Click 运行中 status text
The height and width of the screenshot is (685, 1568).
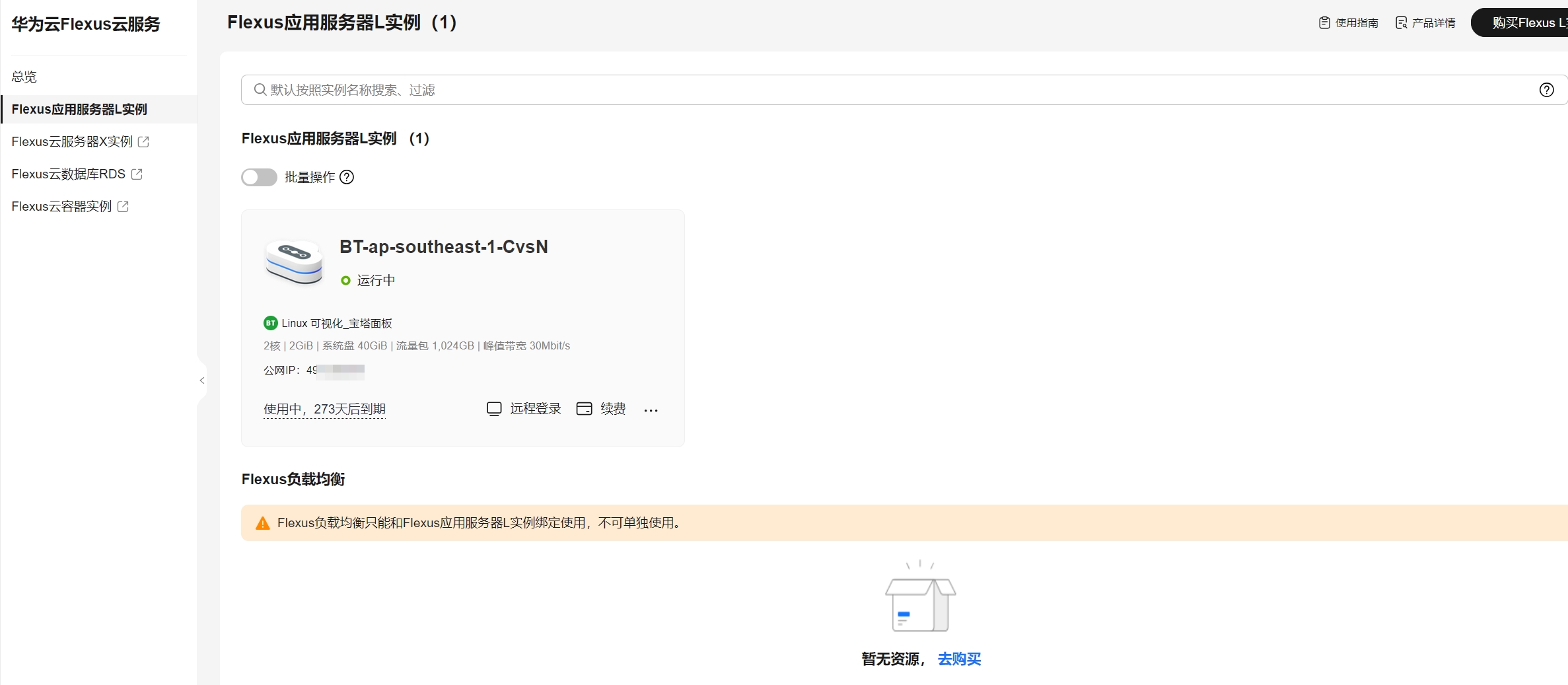376,281
